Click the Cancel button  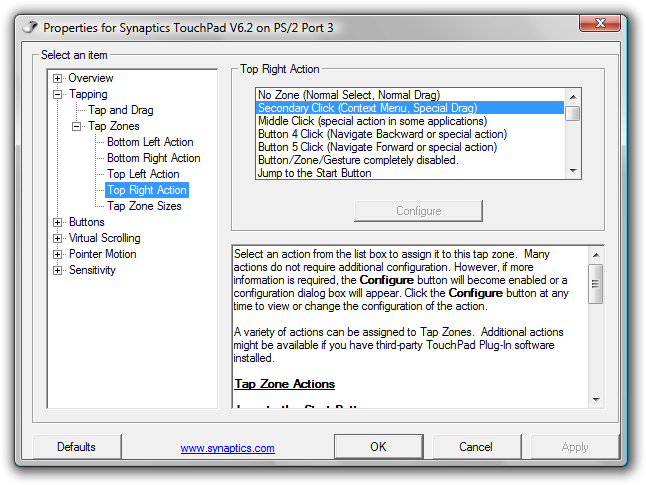coord(476,447)
